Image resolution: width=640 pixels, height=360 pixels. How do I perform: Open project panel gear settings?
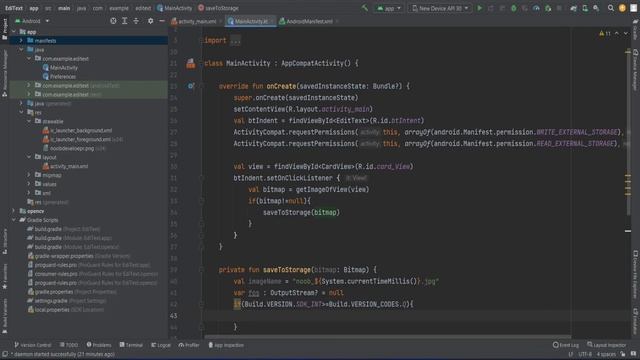click(x=151, y=21)
